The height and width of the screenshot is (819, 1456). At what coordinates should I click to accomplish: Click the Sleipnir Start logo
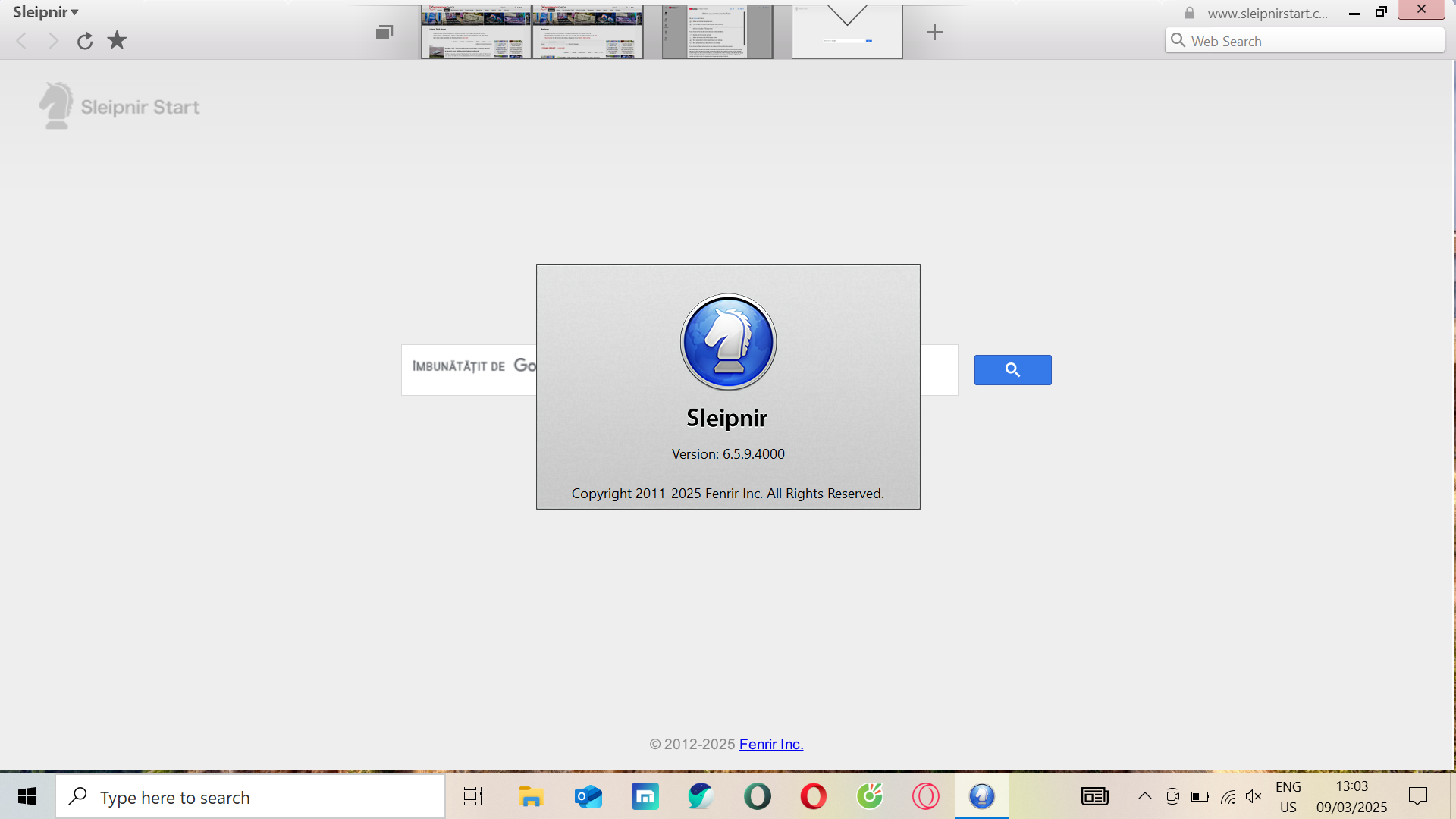click(x=120, y=106)
